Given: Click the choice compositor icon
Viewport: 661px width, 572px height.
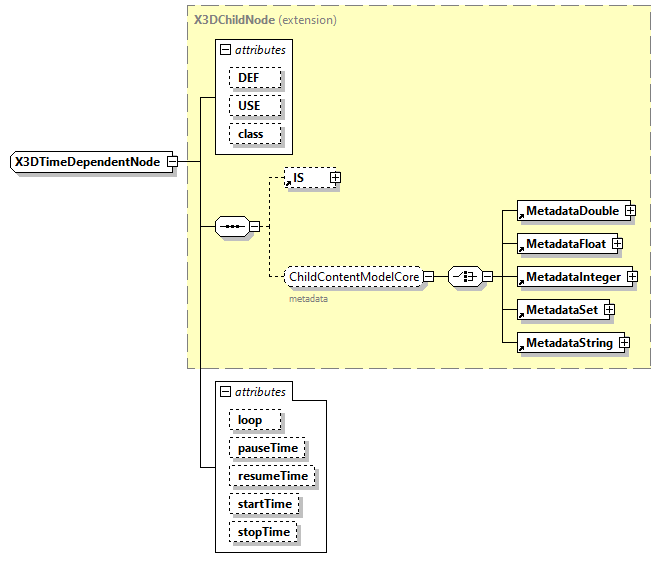Looking at the screenshot, I should point(464,276).
